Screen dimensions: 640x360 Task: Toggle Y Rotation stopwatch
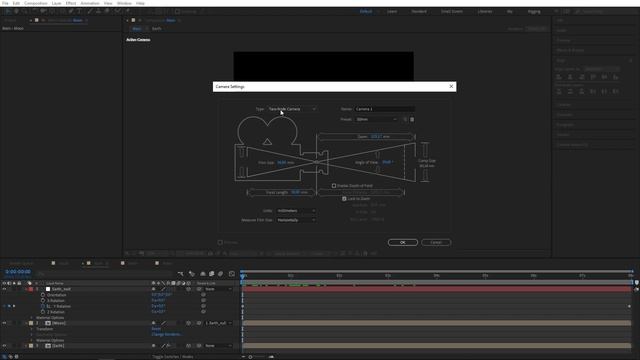click(43, 306)
